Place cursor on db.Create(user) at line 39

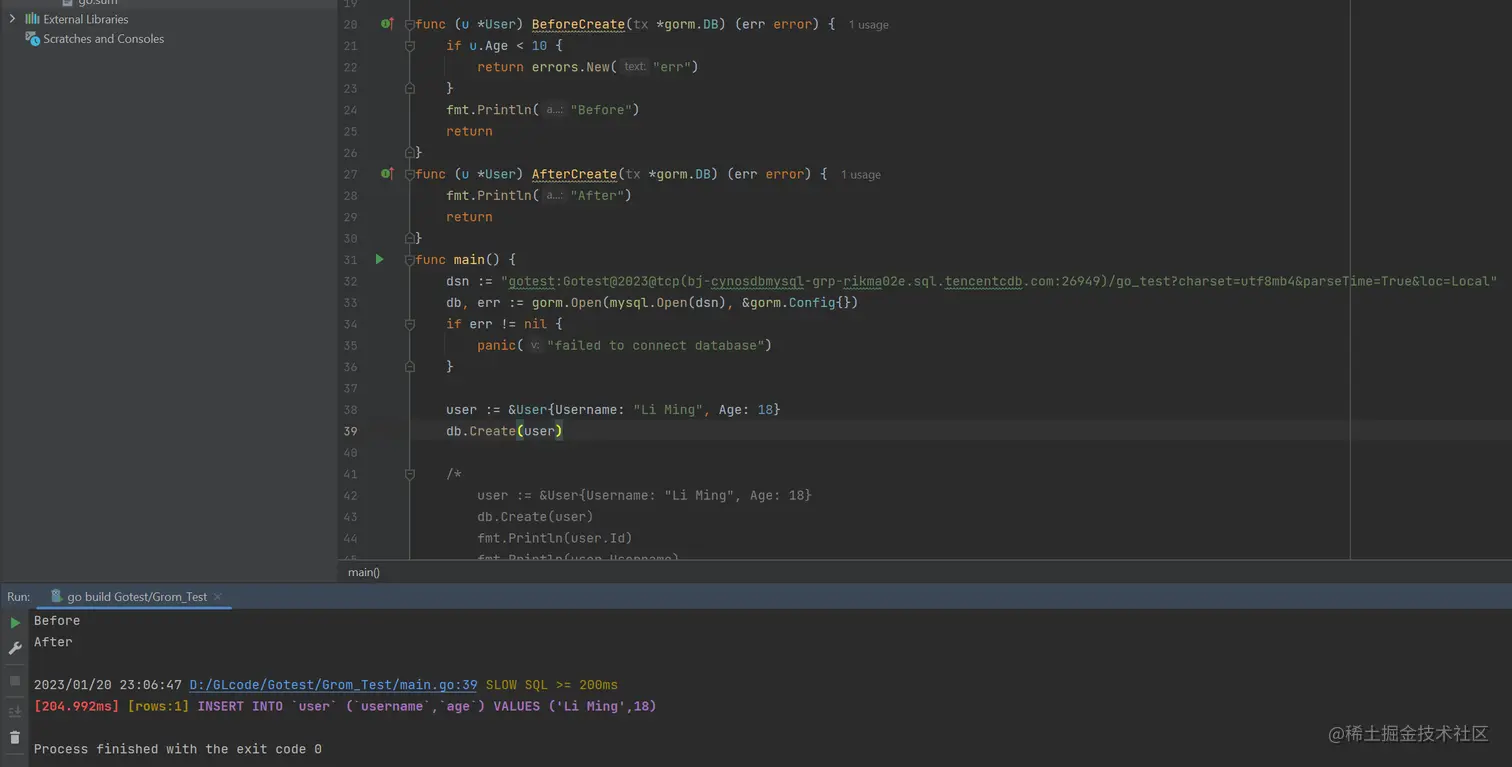505,431
